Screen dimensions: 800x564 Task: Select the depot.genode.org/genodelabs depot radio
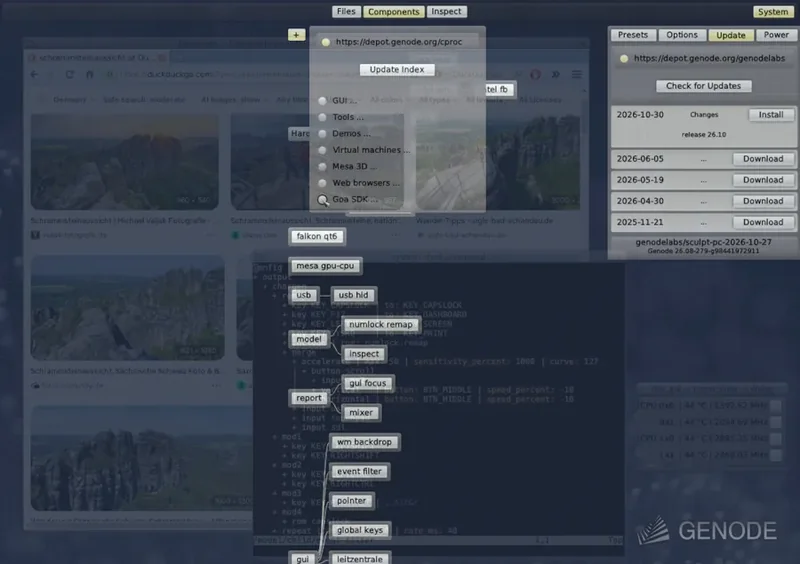[623, 59]
